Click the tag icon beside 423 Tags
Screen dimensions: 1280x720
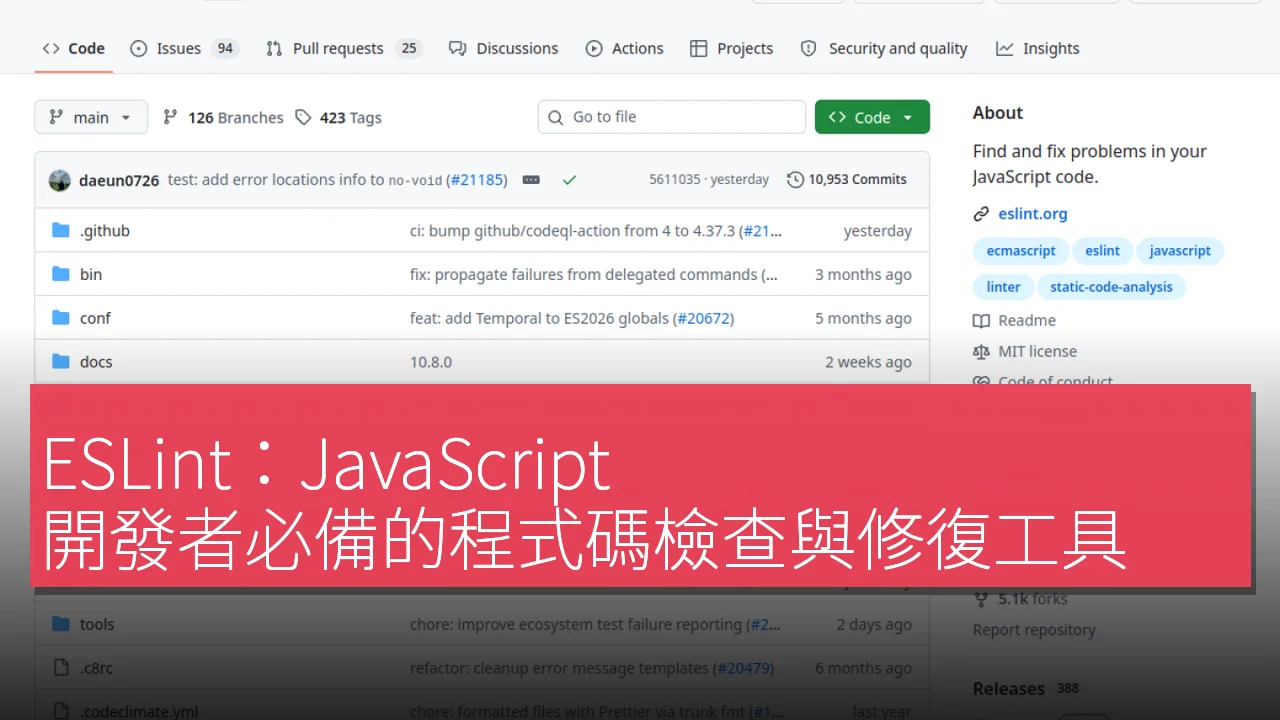coord(303,117)
